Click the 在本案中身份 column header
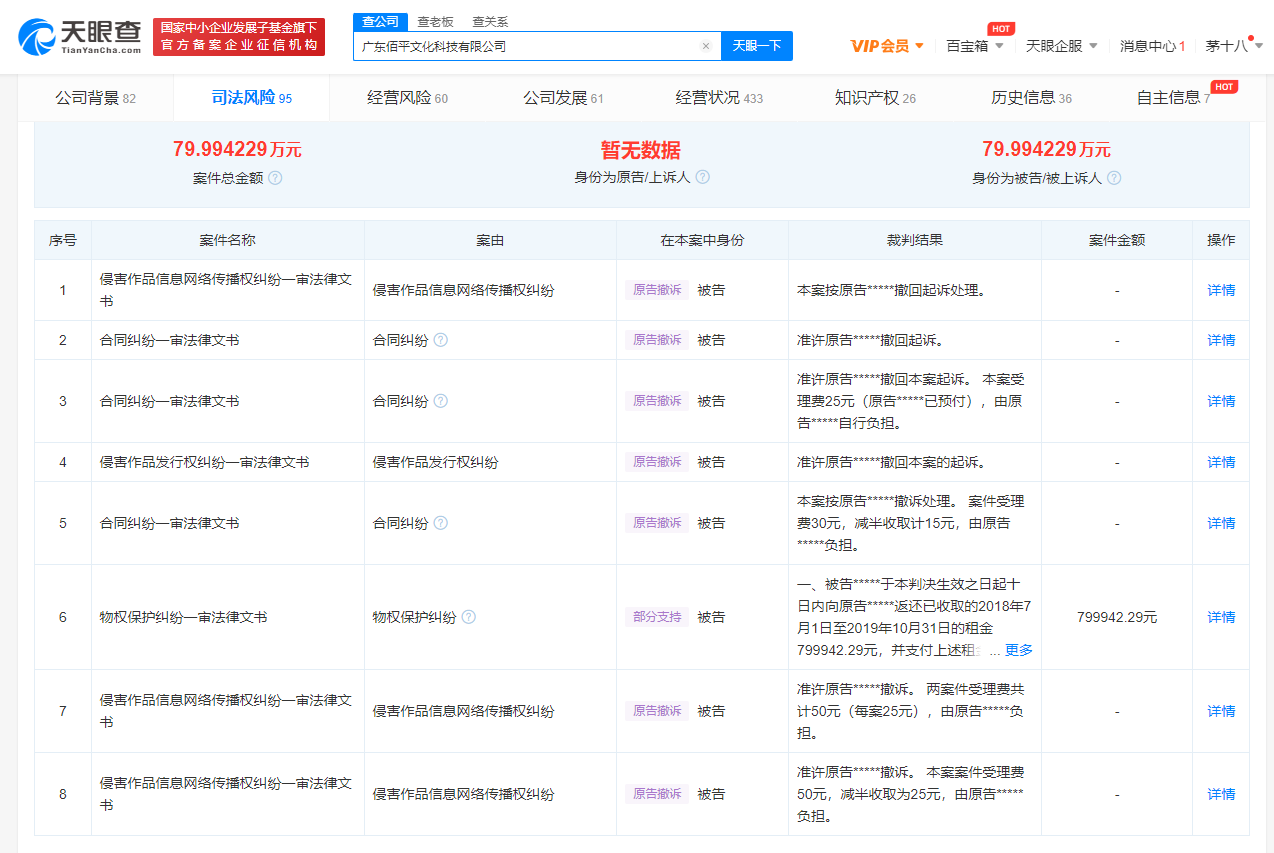1274x853 pixels. point(702,241)
